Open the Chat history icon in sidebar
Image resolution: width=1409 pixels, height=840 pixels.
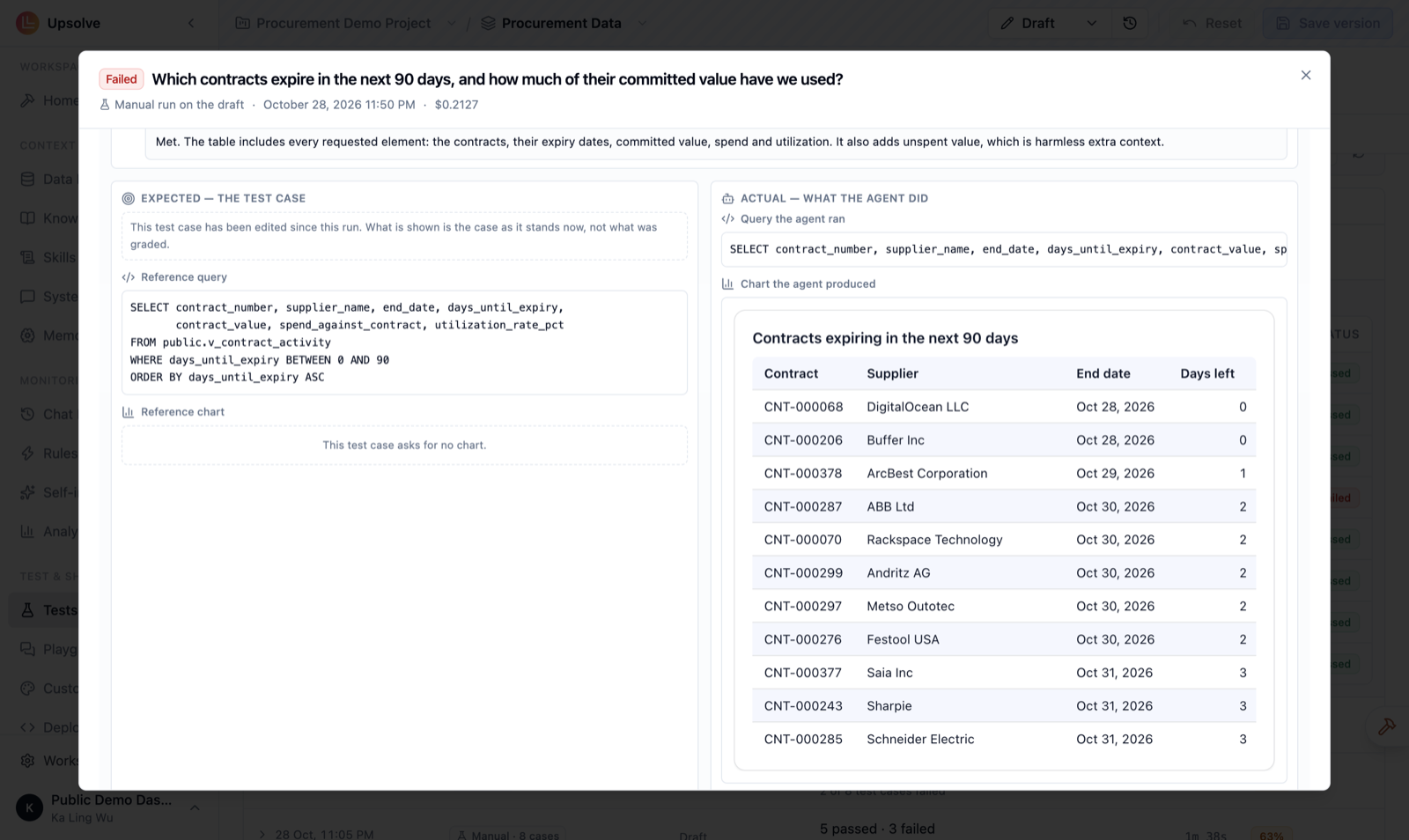click(x=27, y=414)
